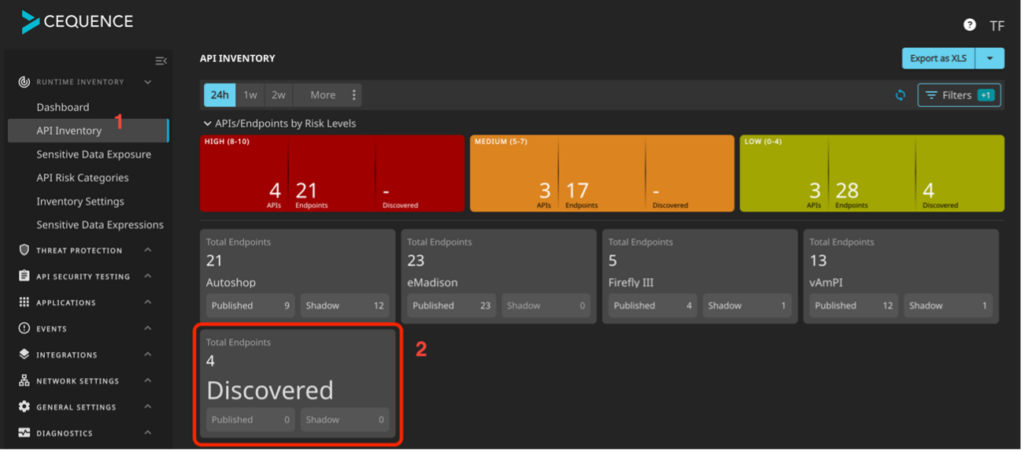Screen dimensions: 1024x452
Task: Click the Diagnostics pulse icon
Action: coord(24,433)
